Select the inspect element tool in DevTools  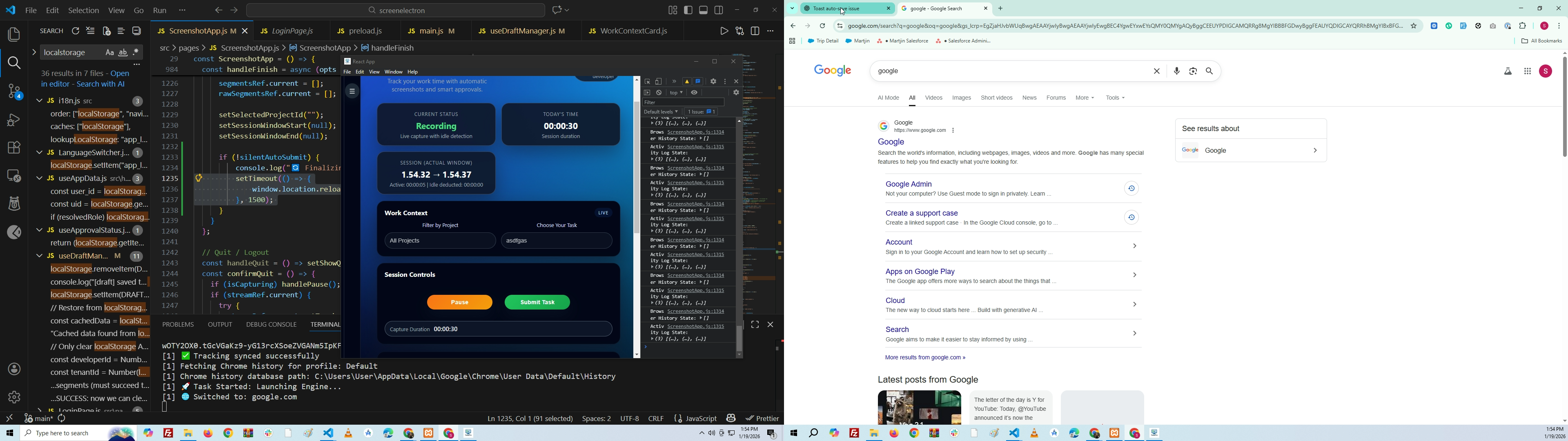(x=648, y=82)
